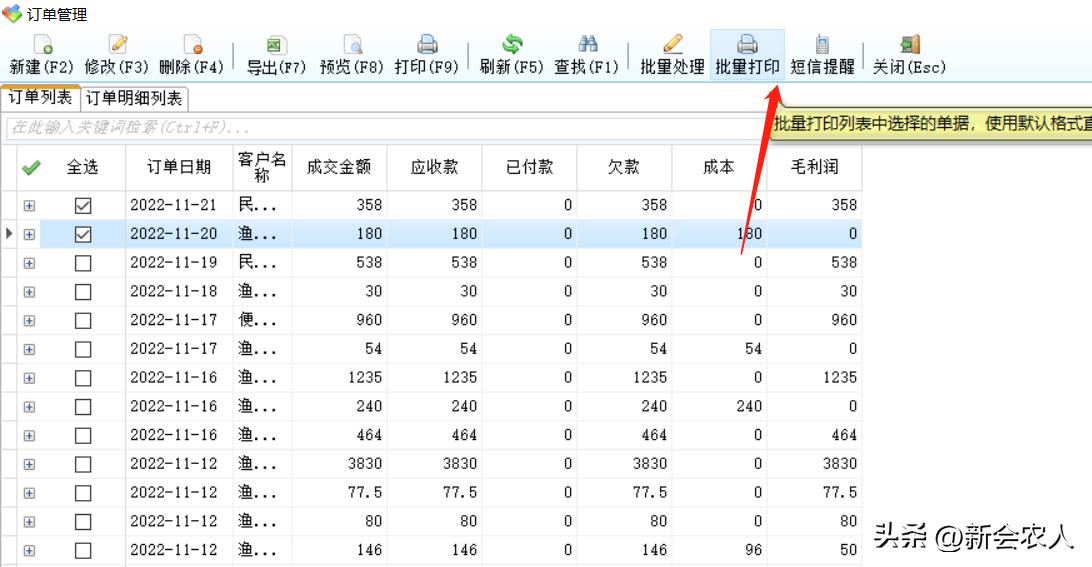1092x567 pixels.
Task: Expand the 2022-11-21 order row
Action: pyautogui.click(x=29, y=205)
